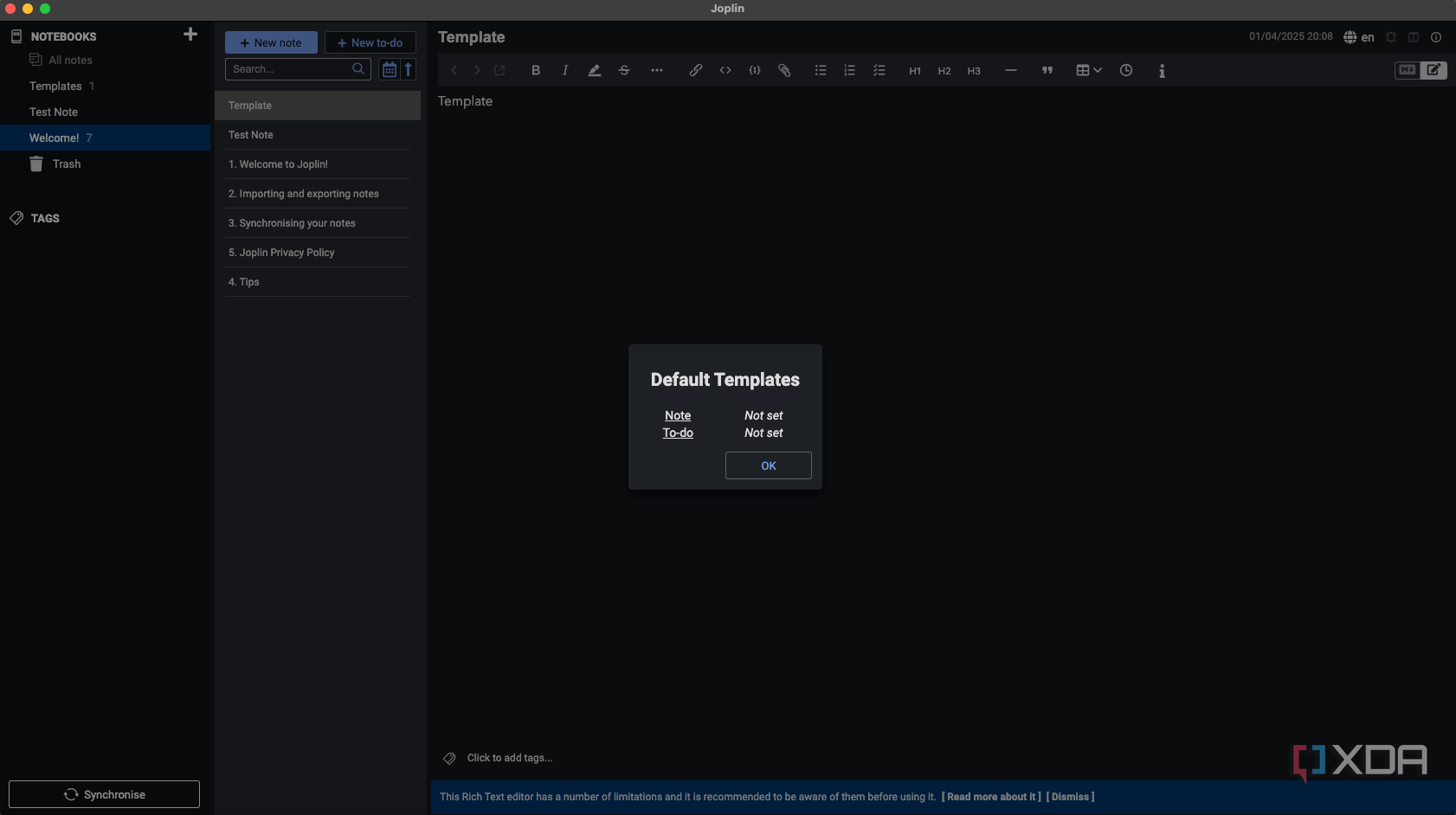
Task: Apply H3 heading style
Action: (974, 71)
